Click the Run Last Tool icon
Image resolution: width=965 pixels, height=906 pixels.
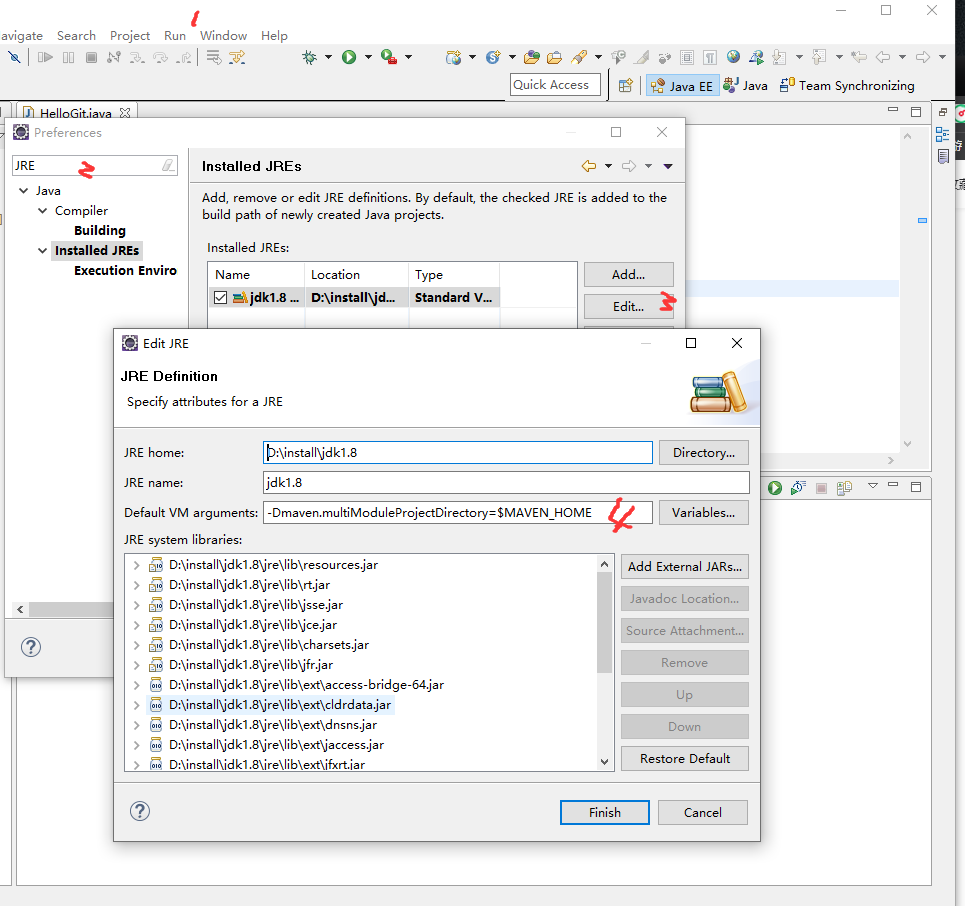coord(388,57)
